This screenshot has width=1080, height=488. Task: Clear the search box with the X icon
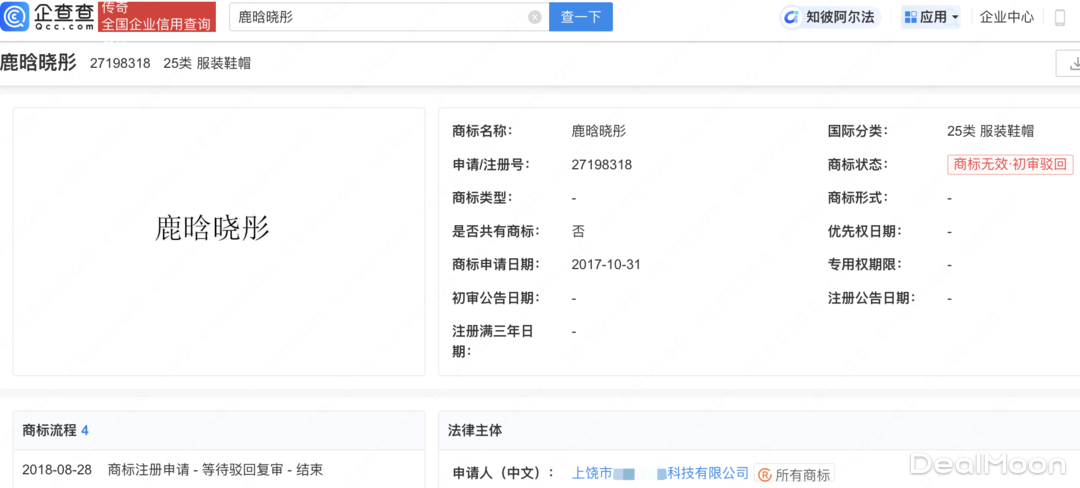pos(535,17)
